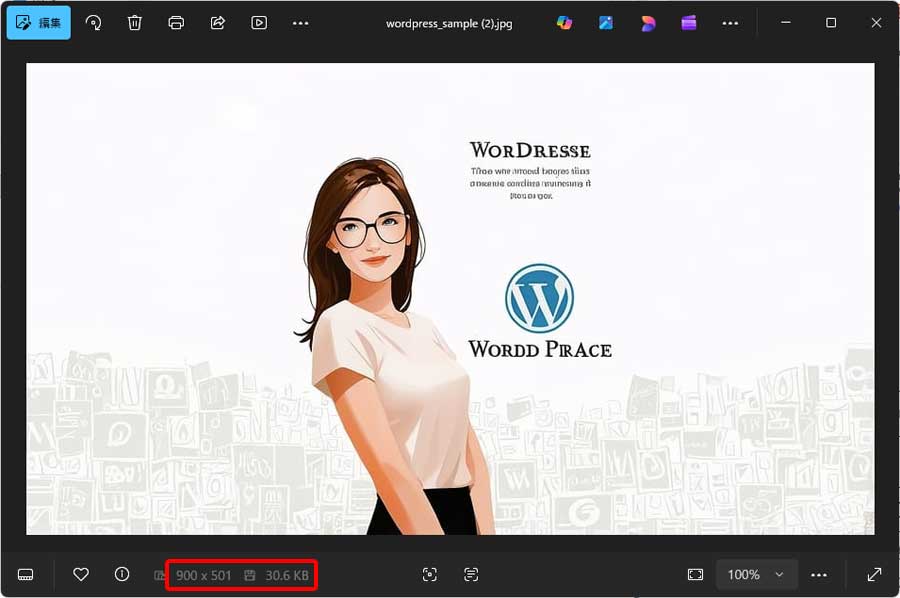The image size is (900, 598).
Task: Delete the photo using the trash icon
Action: point(135,22)
